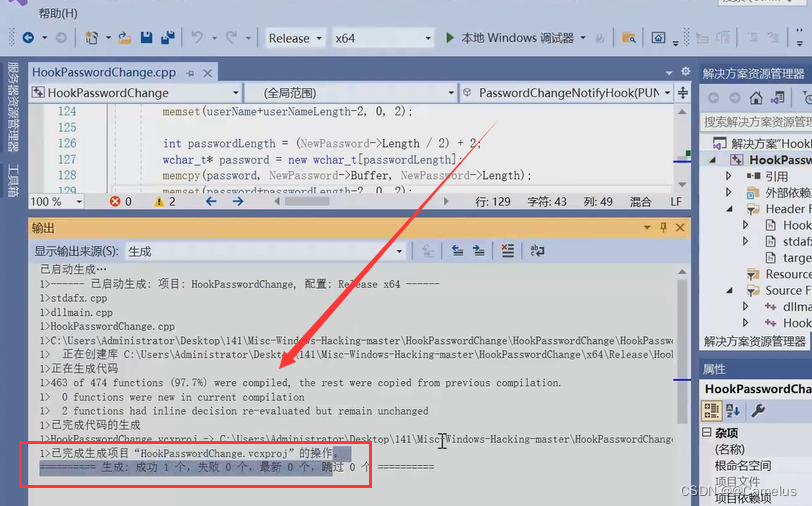Toggle auto-hide pin on 输出 panel

[663, 227]
